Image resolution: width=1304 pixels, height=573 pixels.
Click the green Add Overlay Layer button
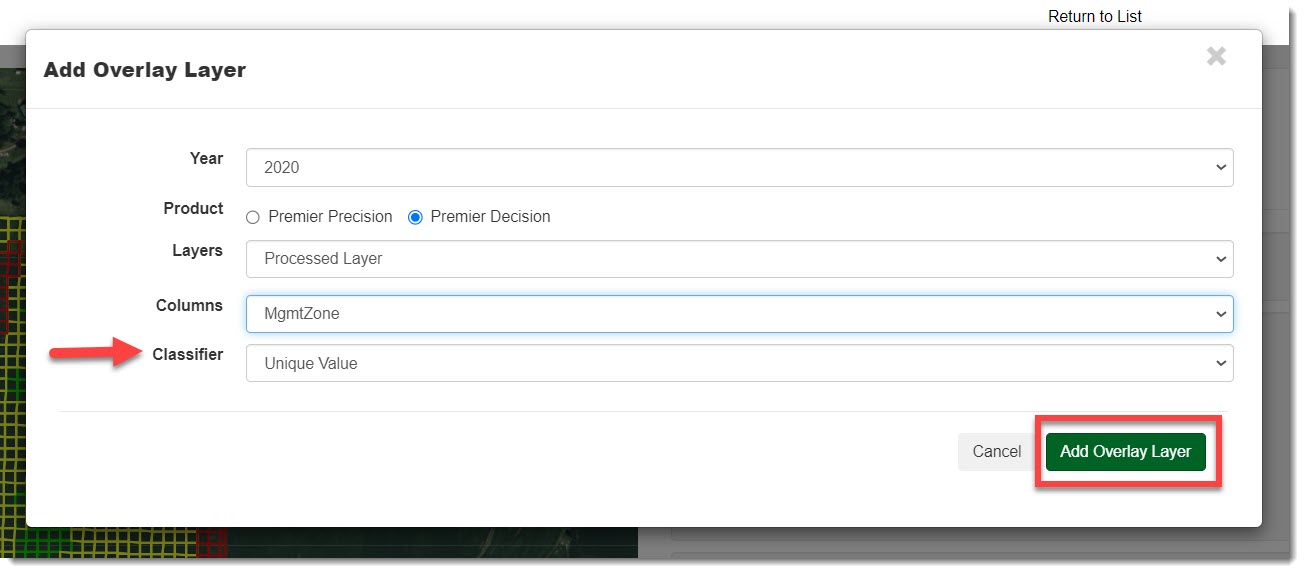pos(1125,452)
